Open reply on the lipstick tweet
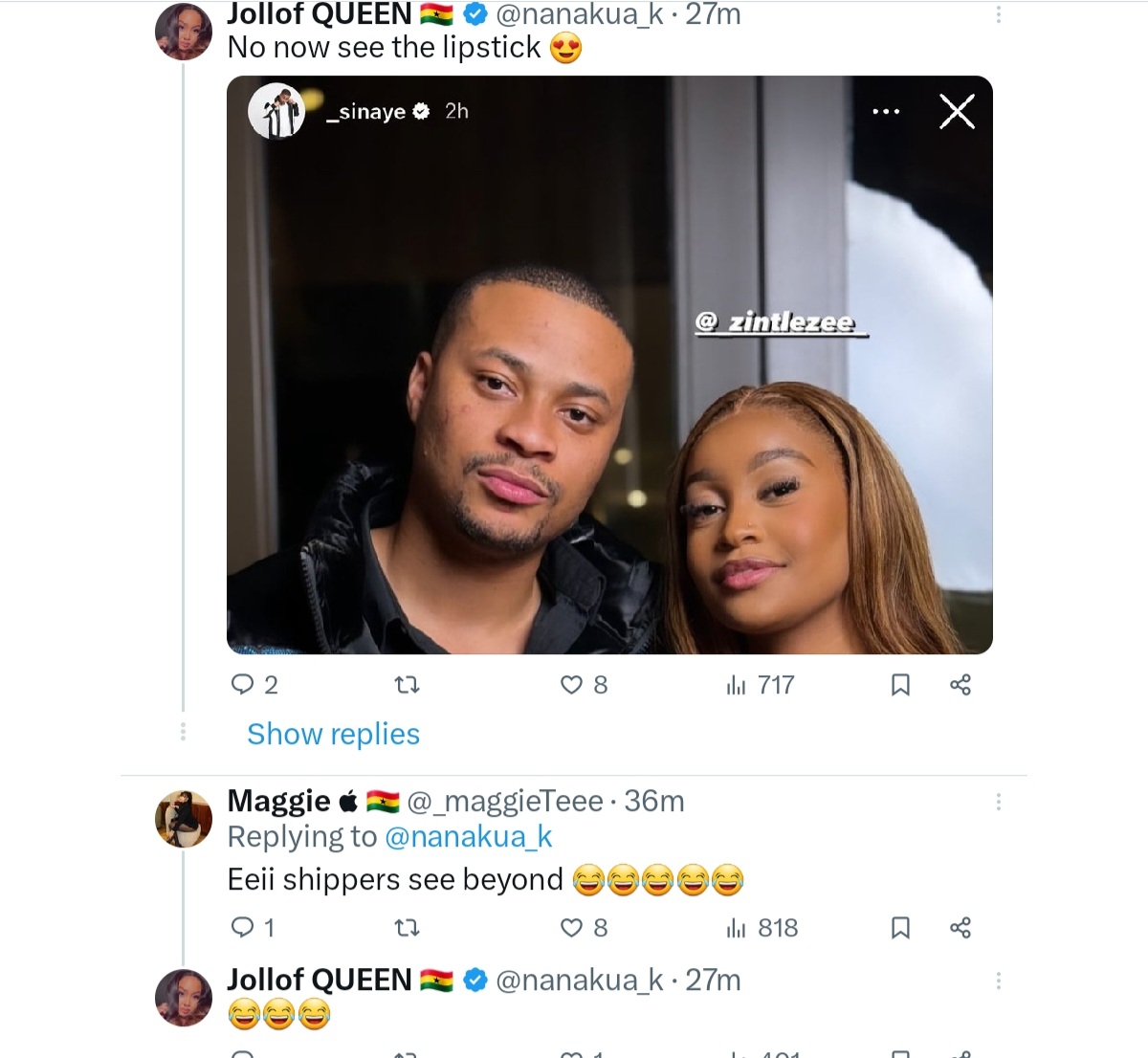 click(254, 685)
